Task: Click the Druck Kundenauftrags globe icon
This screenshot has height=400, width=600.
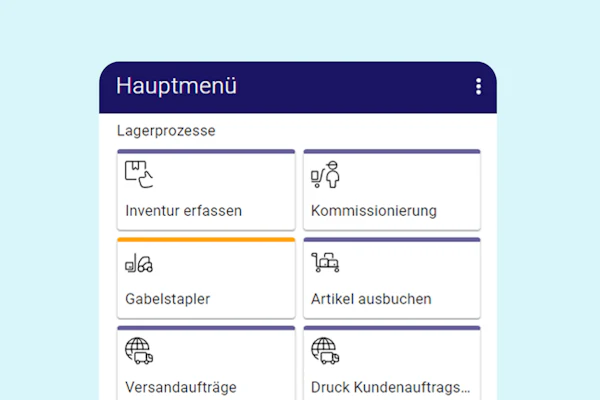Action: [x=325, y=351]
